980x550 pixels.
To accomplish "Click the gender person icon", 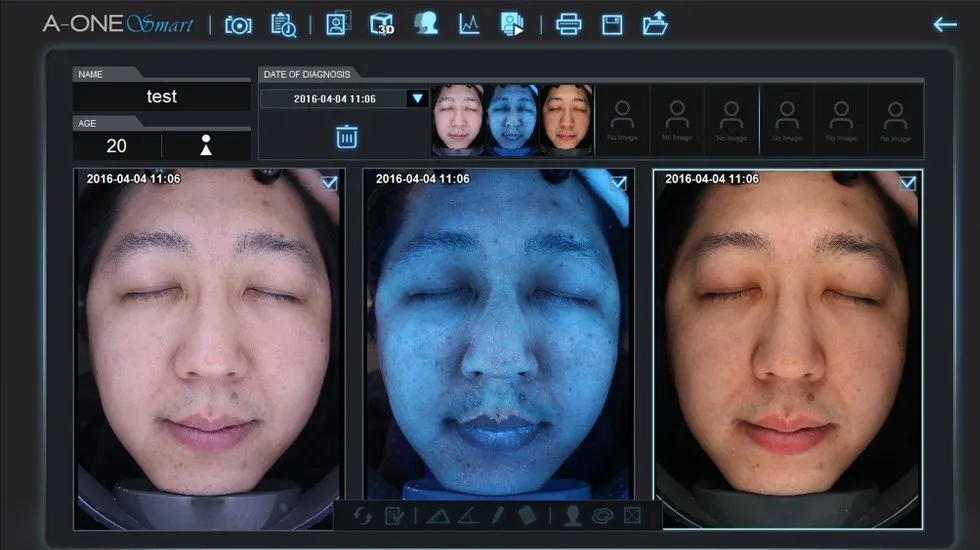I will coord(206,146).
